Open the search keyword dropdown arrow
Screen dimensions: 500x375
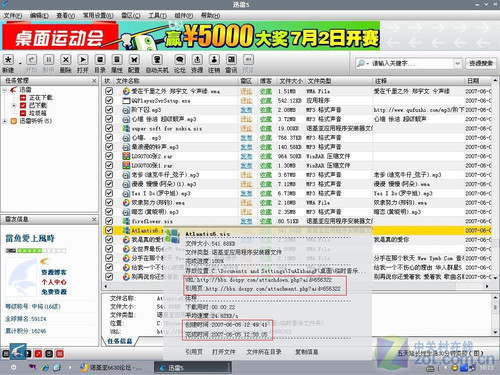pyautogui.click(x=457, y=63)
